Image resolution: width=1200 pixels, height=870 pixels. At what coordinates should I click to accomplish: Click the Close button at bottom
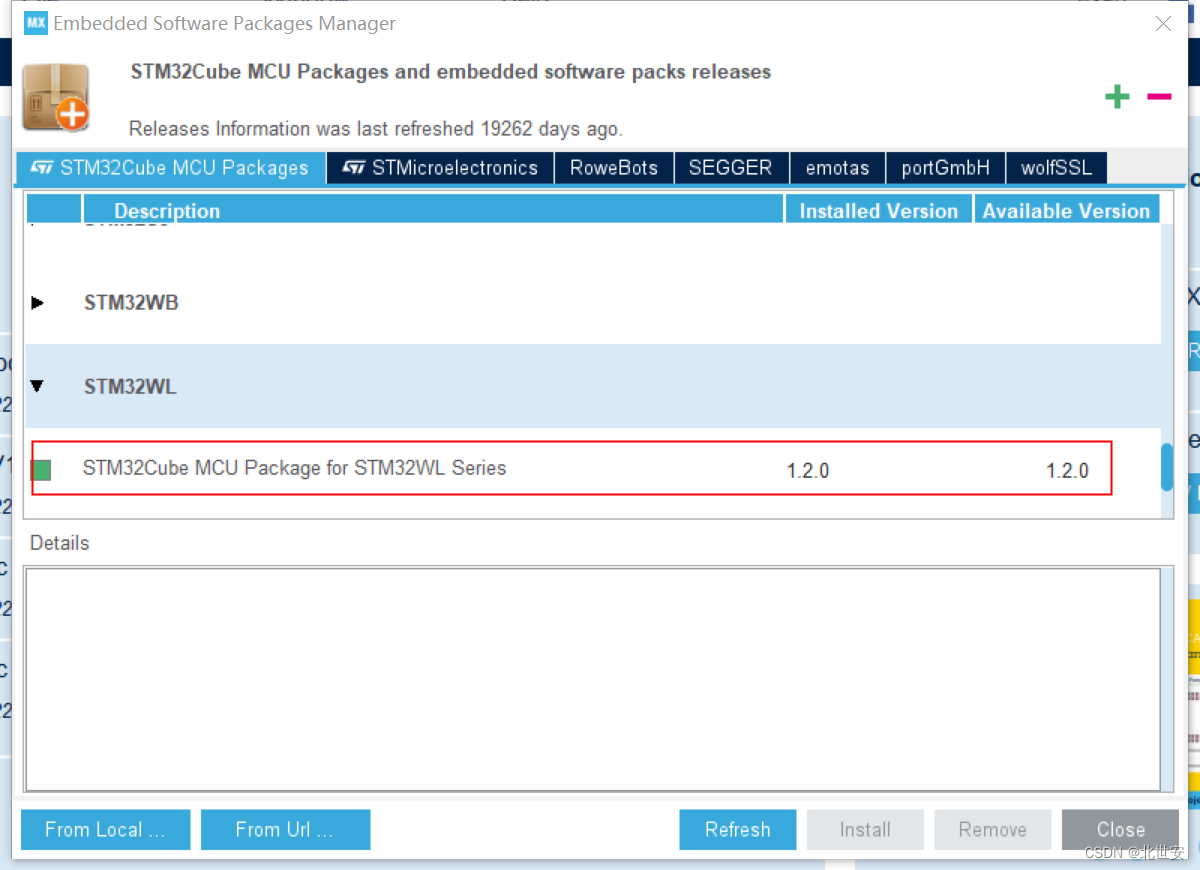point(1120,830)
